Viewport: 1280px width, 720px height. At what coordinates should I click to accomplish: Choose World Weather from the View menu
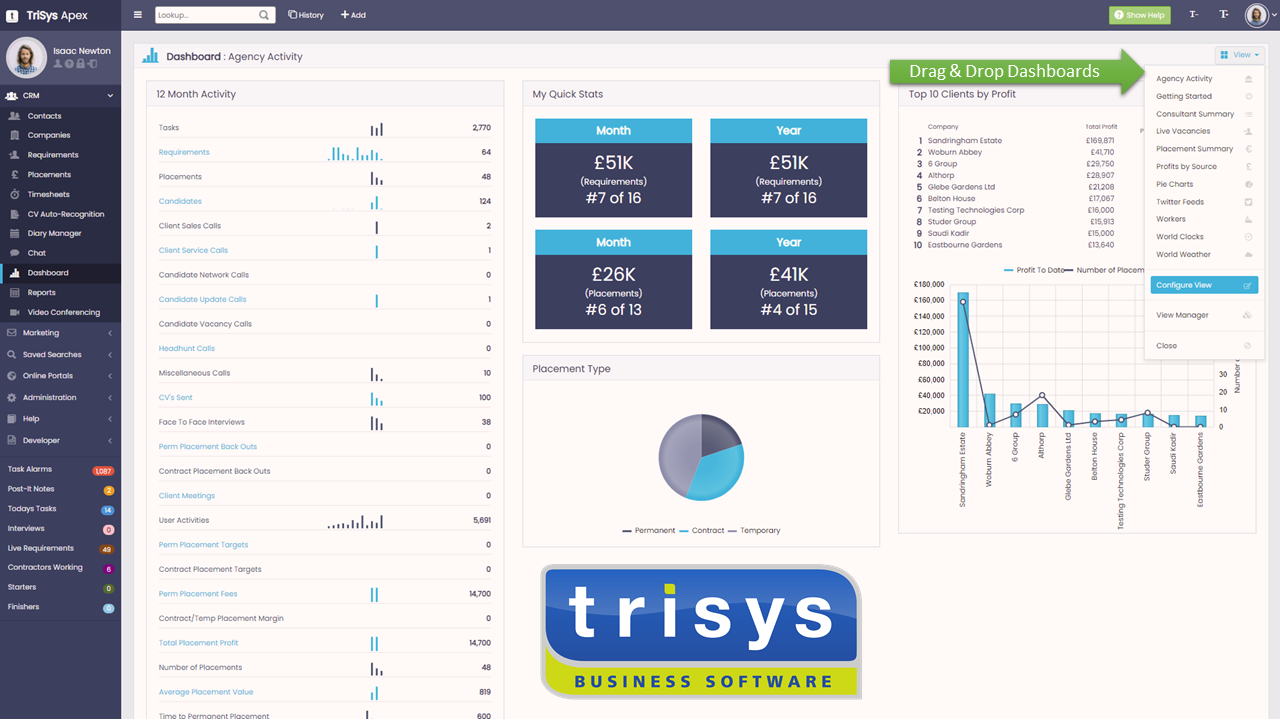(x=1204, y=254)
